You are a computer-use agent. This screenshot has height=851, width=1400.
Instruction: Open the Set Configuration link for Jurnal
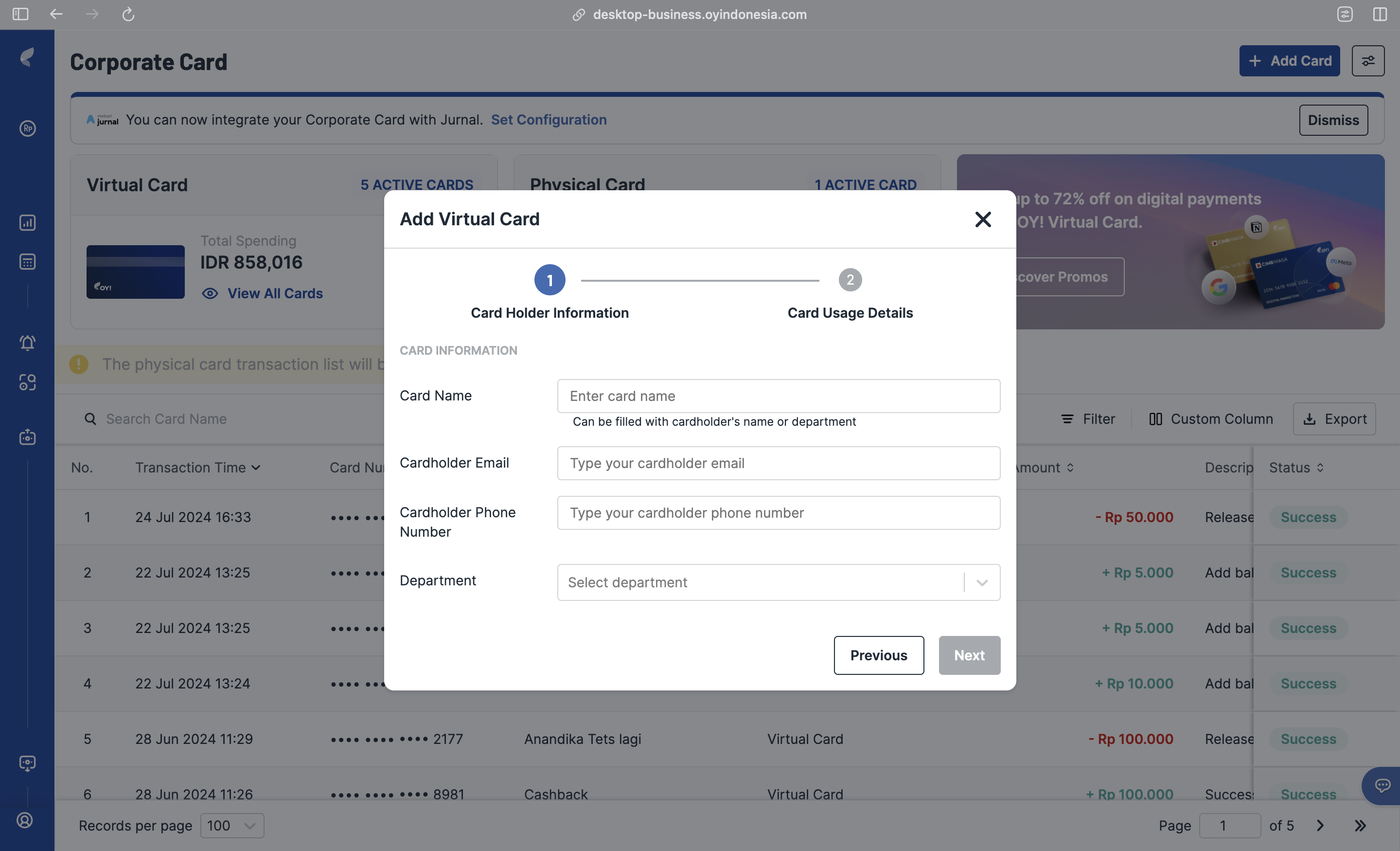(x=549, y=120)
